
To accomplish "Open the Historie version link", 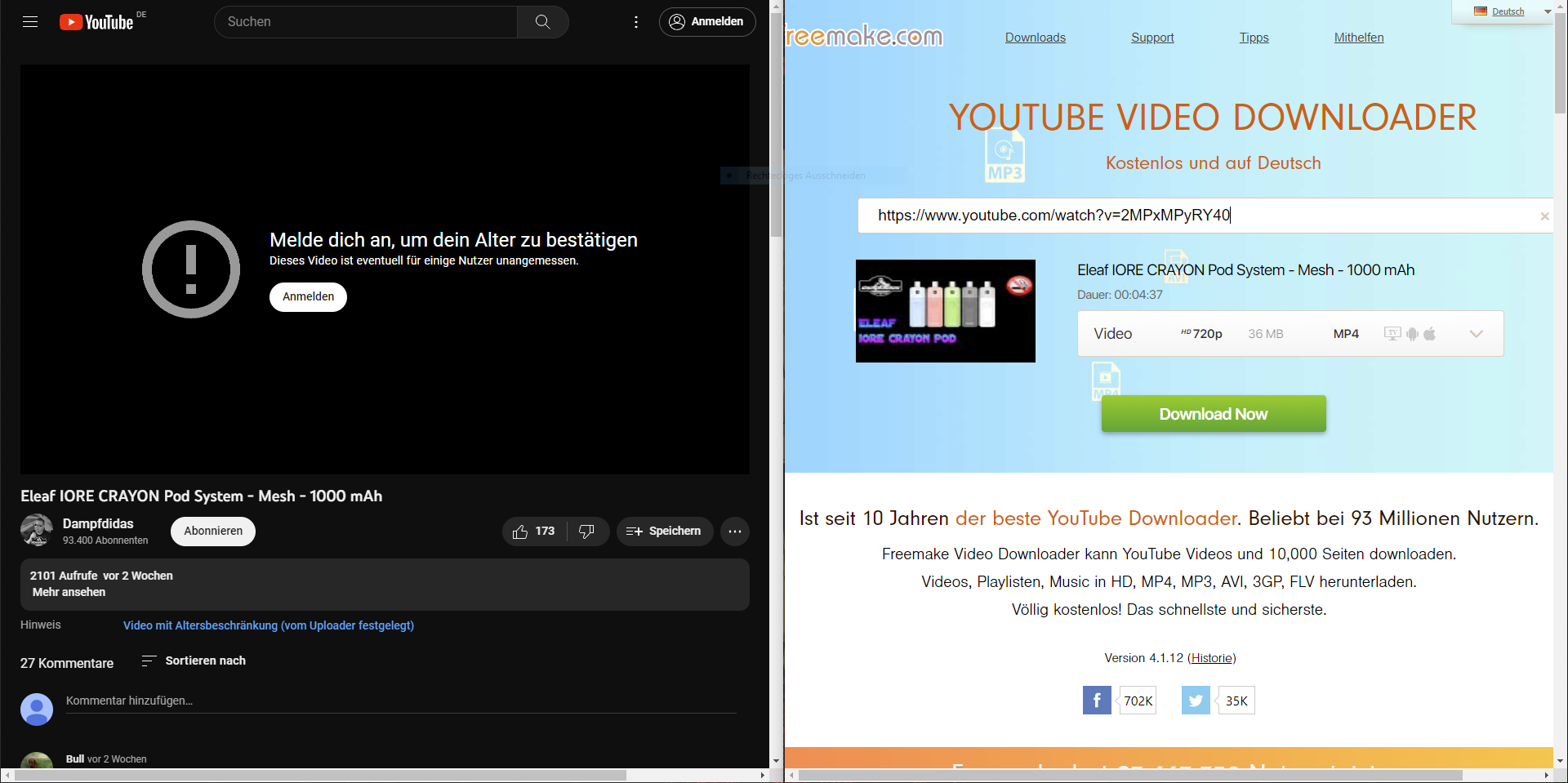I will coord(1211,658).
